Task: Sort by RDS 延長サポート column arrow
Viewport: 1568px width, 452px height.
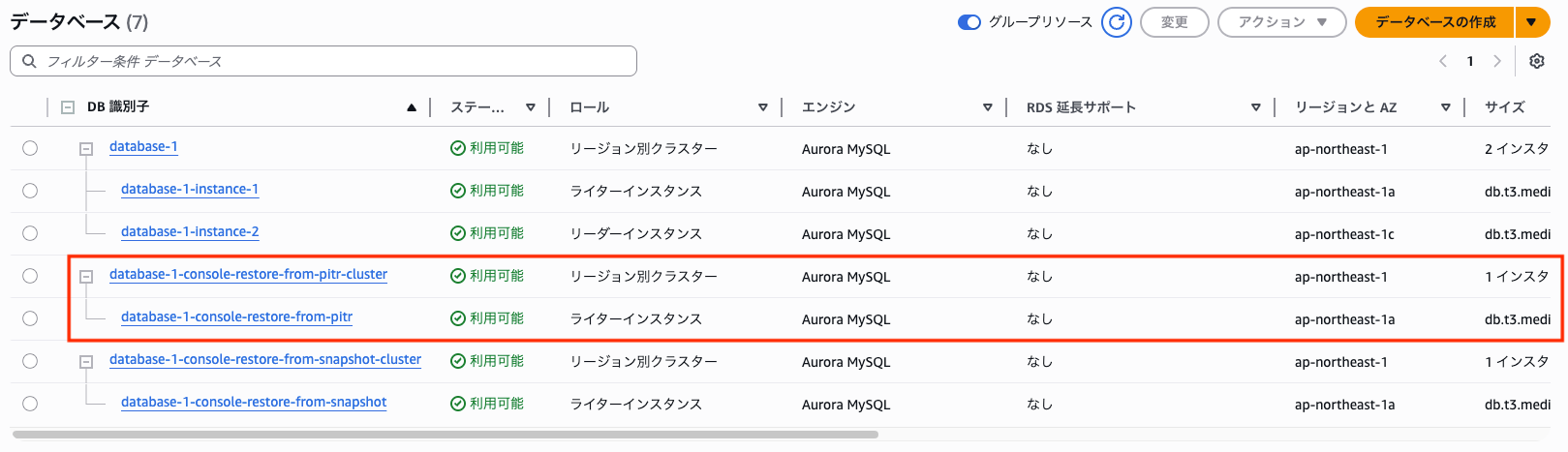Action: click(x=1256, y=107)
